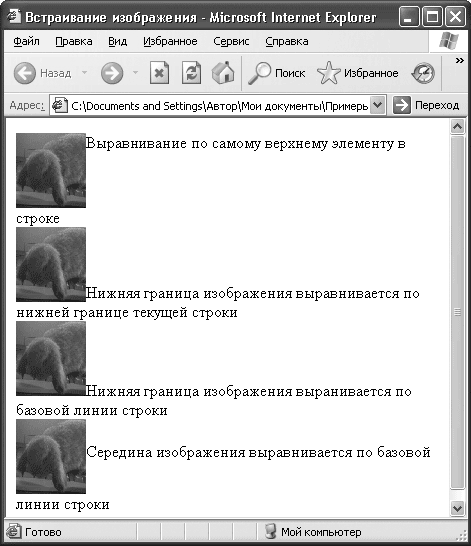Open the Файл menu
Image resolution: width=471 pixels, height=546 pixels.
(26, 41)
